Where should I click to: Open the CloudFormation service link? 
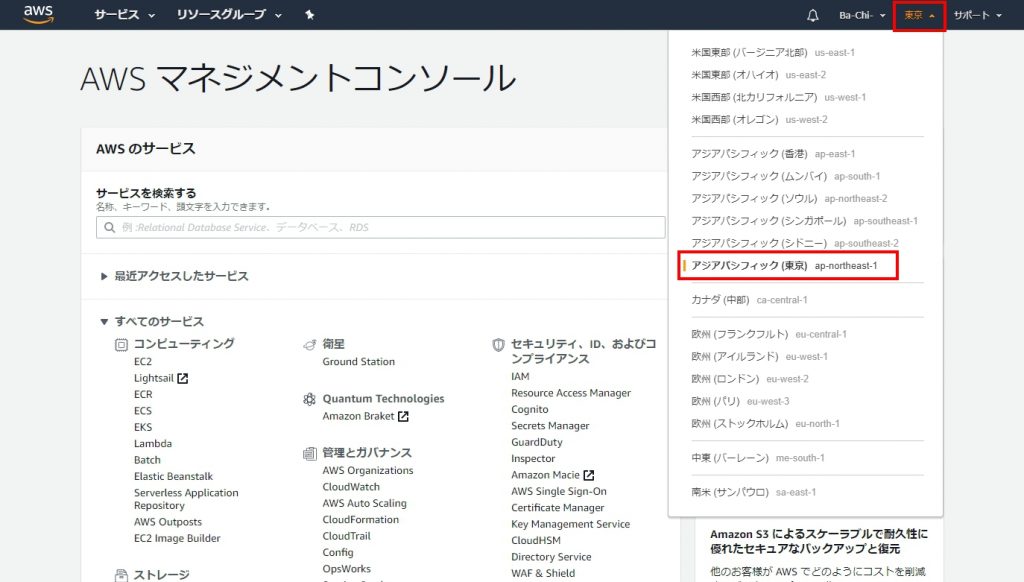coord(360,519)
